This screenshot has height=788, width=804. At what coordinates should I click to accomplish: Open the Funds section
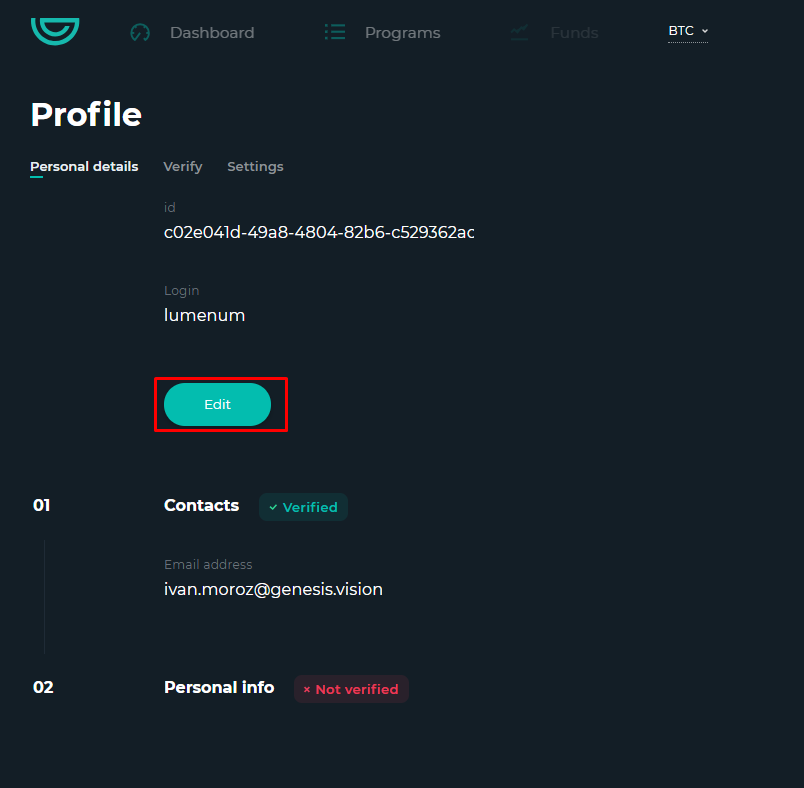pos(574,33)
